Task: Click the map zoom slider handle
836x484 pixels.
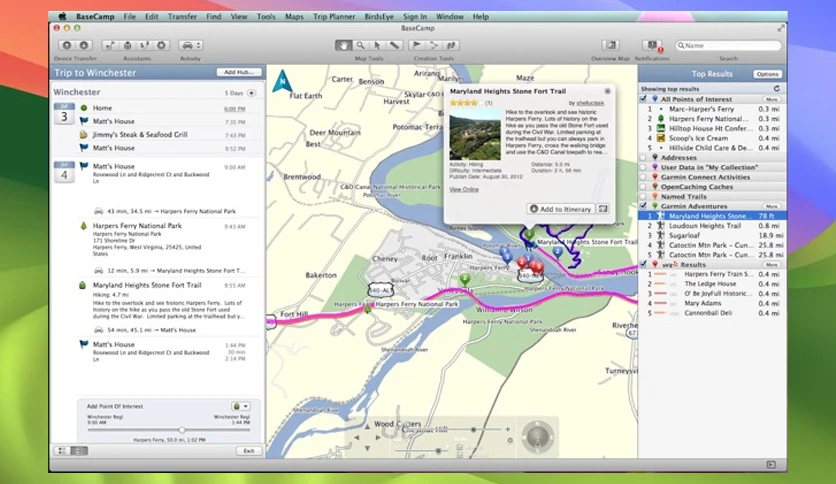Action: [473, 430]
